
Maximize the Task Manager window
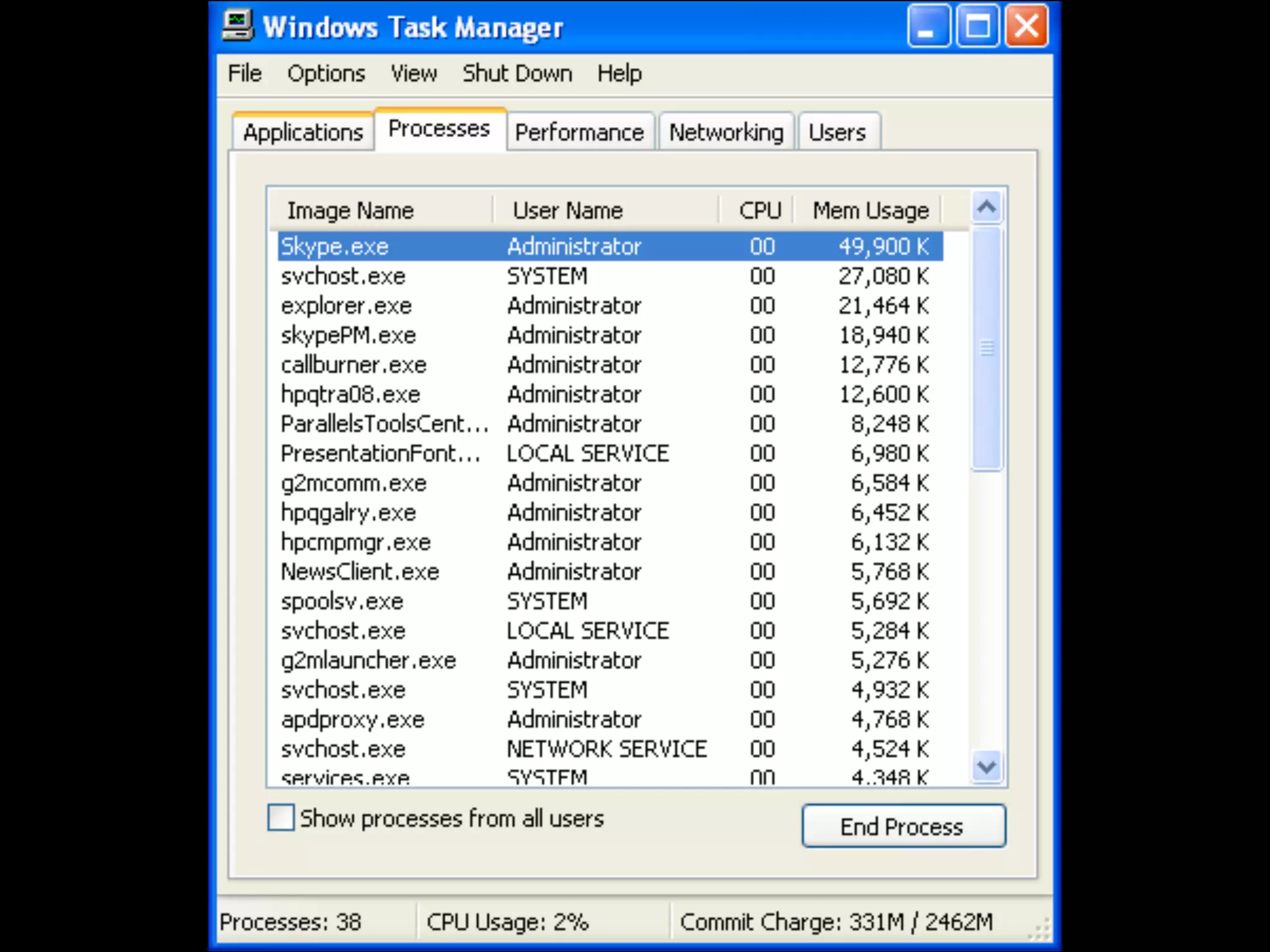click(977, 26)
